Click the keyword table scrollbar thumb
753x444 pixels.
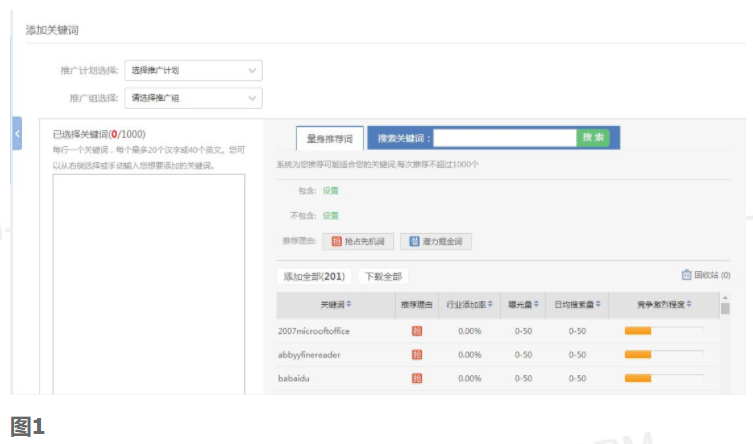pos(725,309)
